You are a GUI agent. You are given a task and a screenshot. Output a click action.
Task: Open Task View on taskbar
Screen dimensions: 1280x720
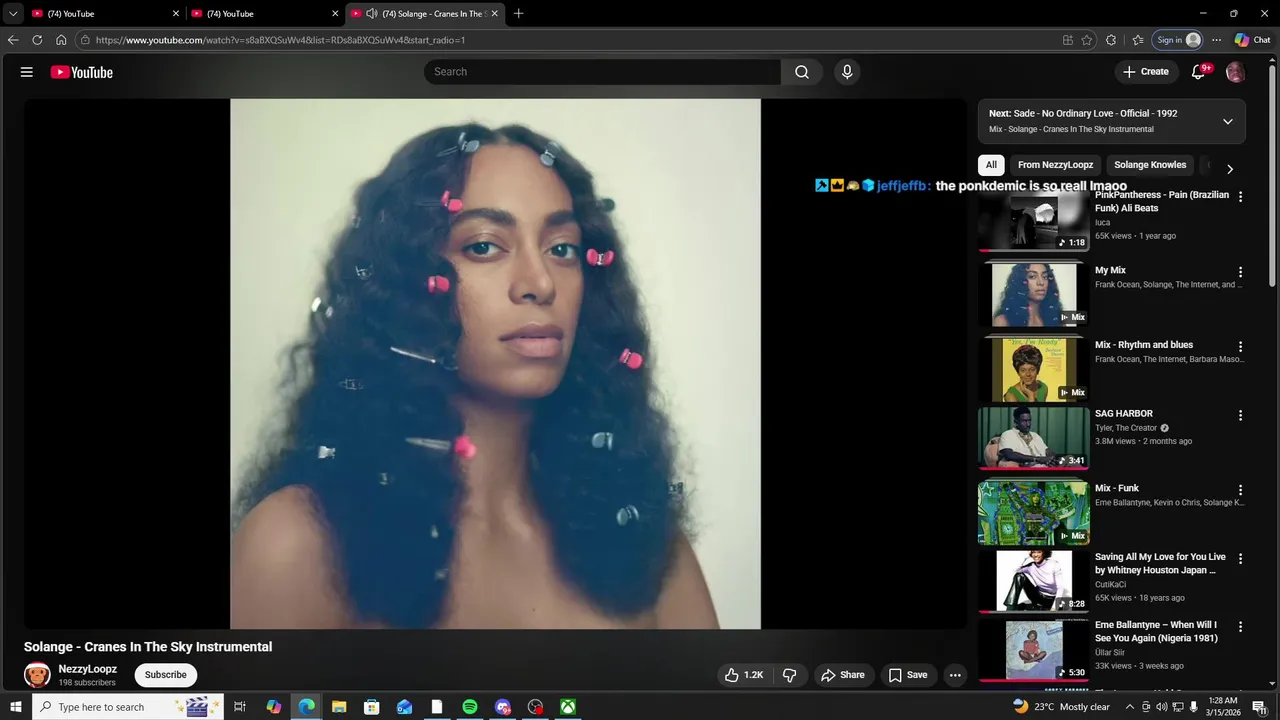point(240,707)
